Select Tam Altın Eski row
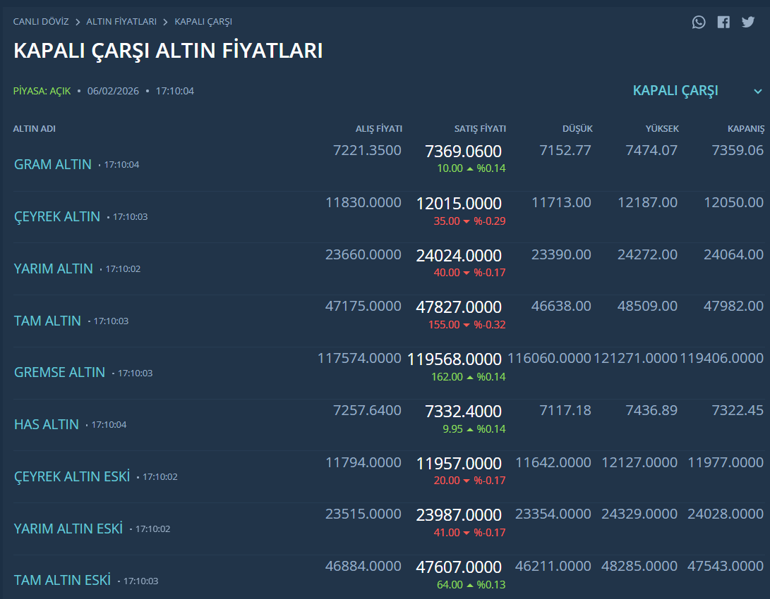 click(62, 580)
